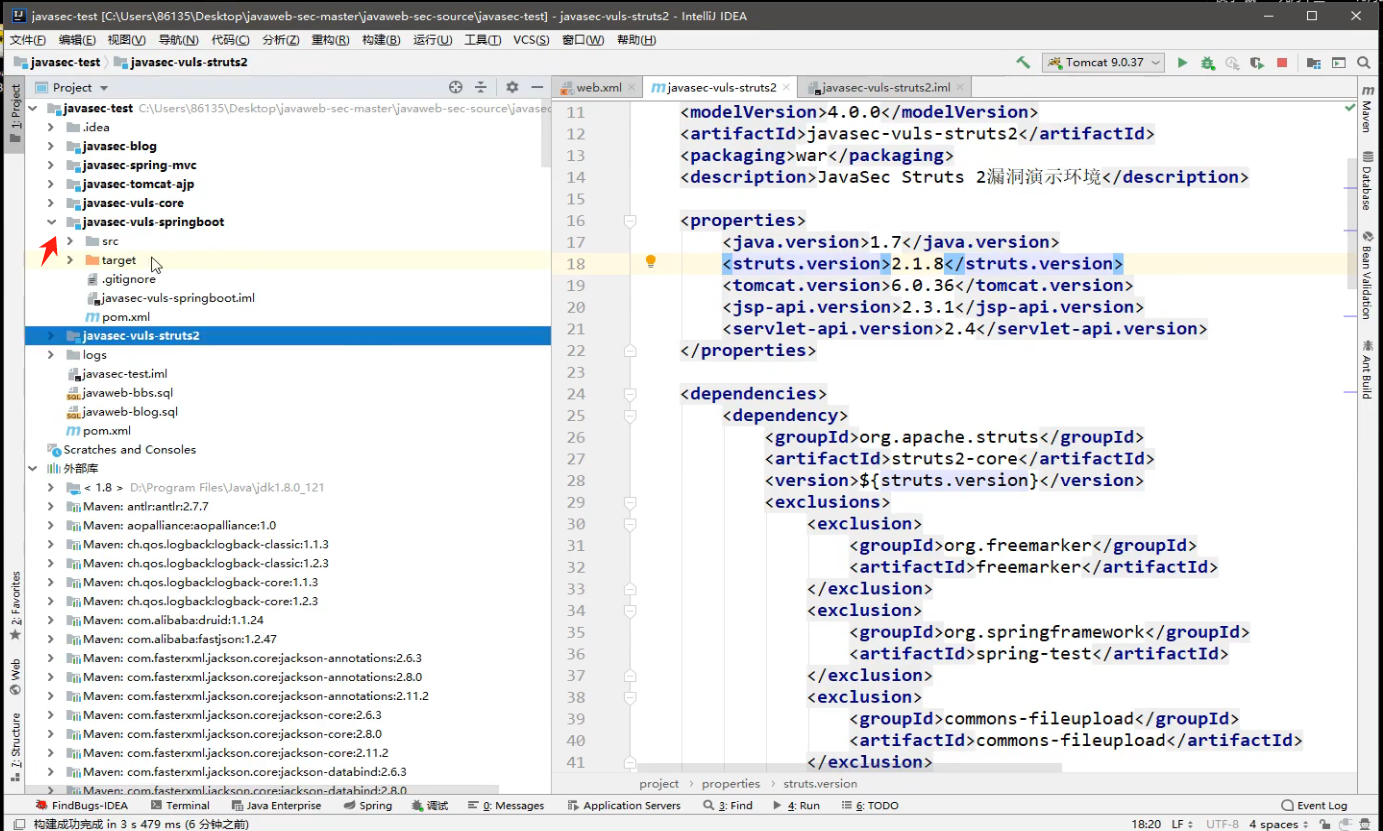Open the FindBugs-IDEA tool window
The image size is (1383, 831).
(x=82, y=805)
